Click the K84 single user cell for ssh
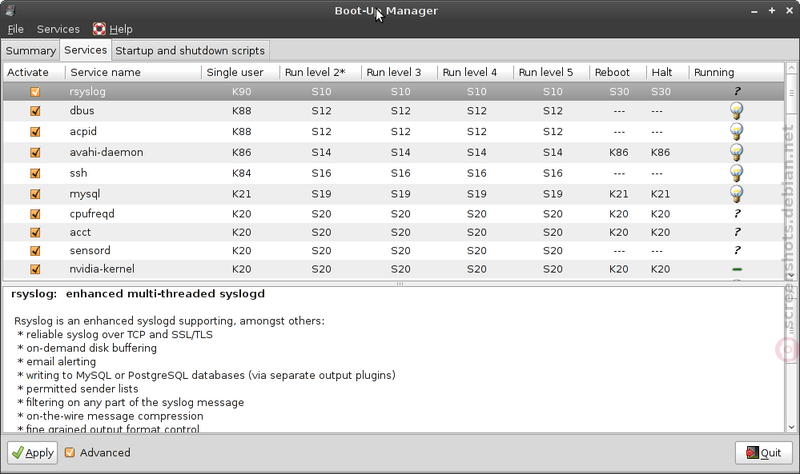The height and width of the screenshot is (474, 800). click(x=241, y=173)
